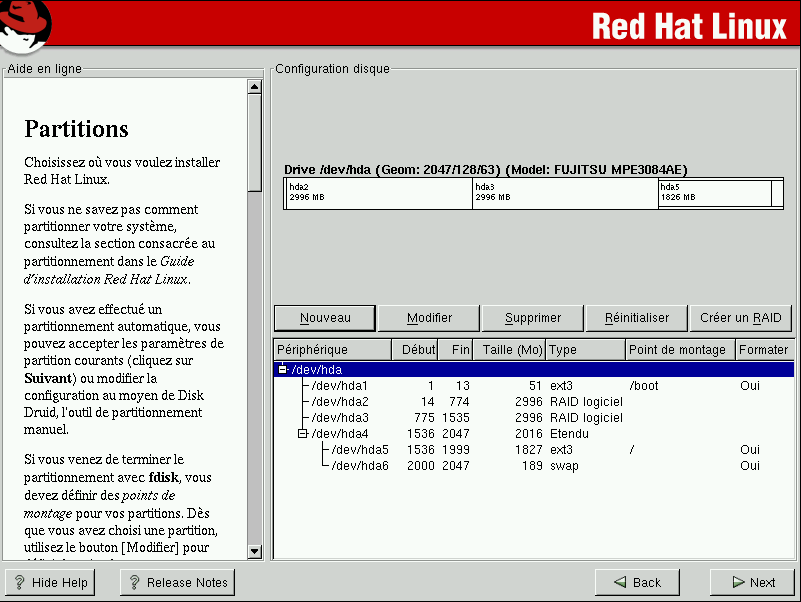Click the help panel scroll down arrow
This screenshot has width=801, height=602.
point(254,551)
